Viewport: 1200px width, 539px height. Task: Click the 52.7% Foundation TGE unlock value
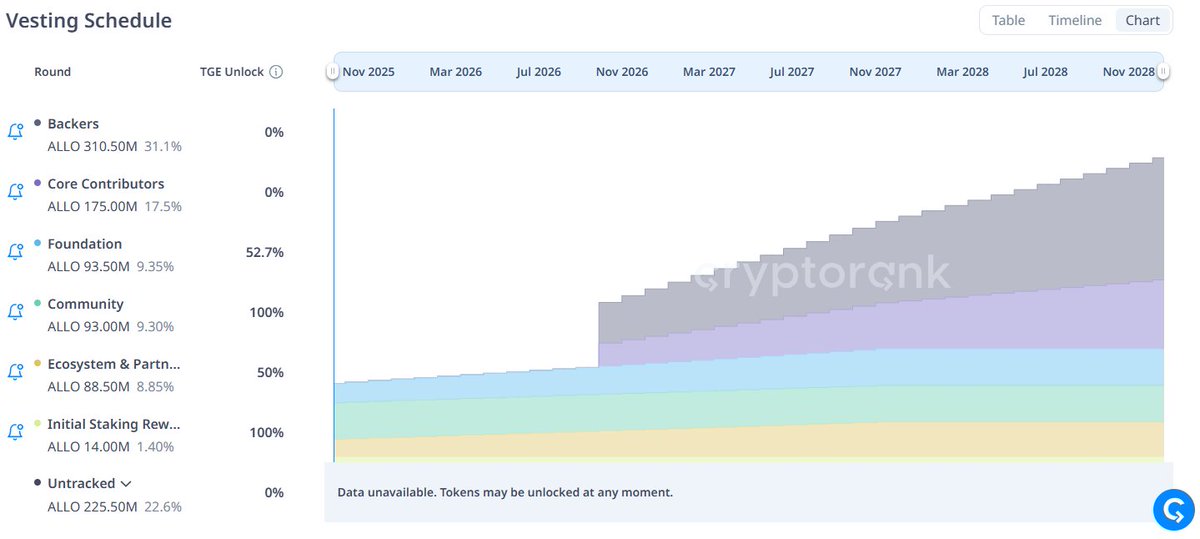pyautogui.click(x=264, y=252)
